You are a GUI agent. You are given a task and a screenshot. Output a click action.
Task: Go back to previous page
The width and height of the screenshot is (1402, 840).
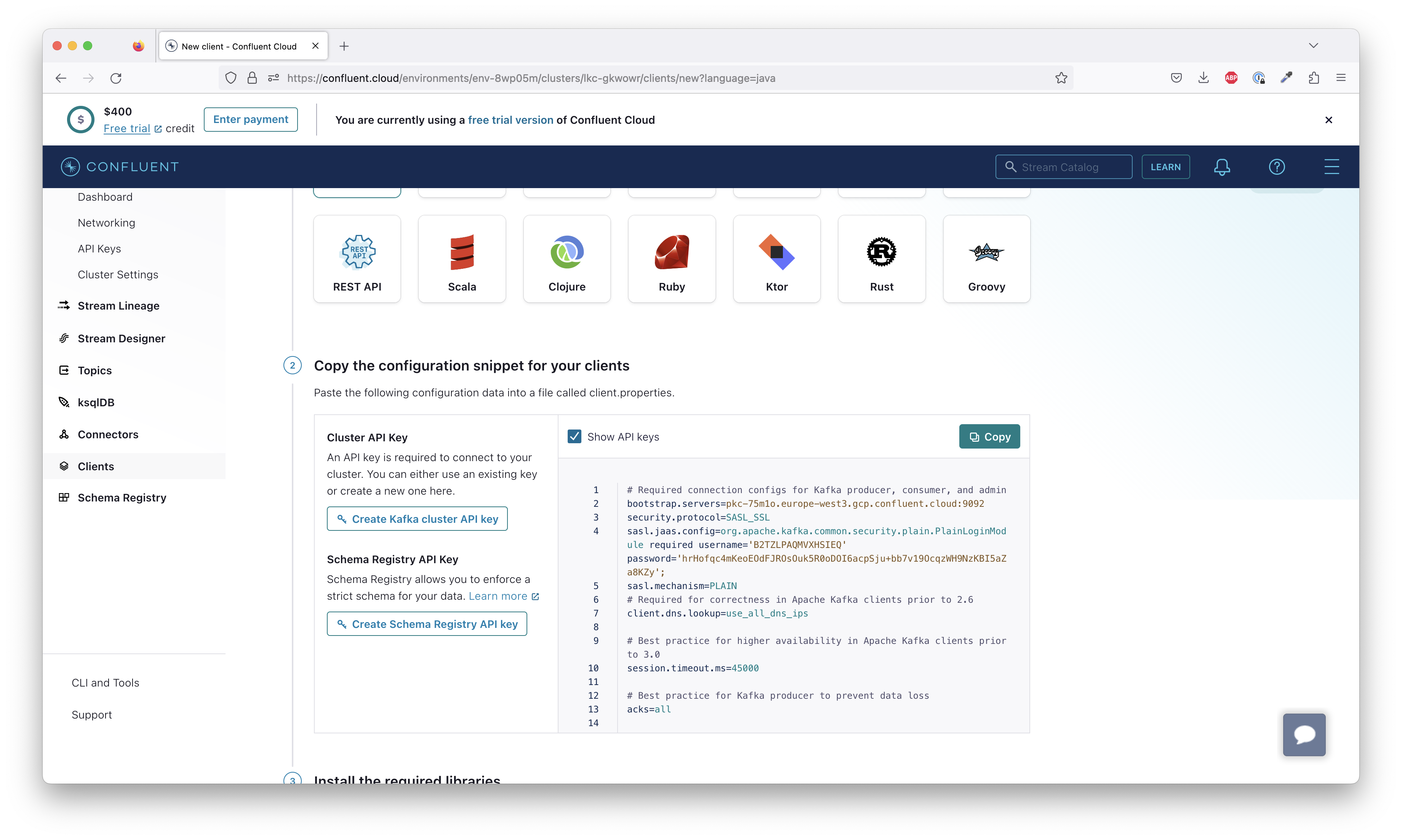point(61,78)
